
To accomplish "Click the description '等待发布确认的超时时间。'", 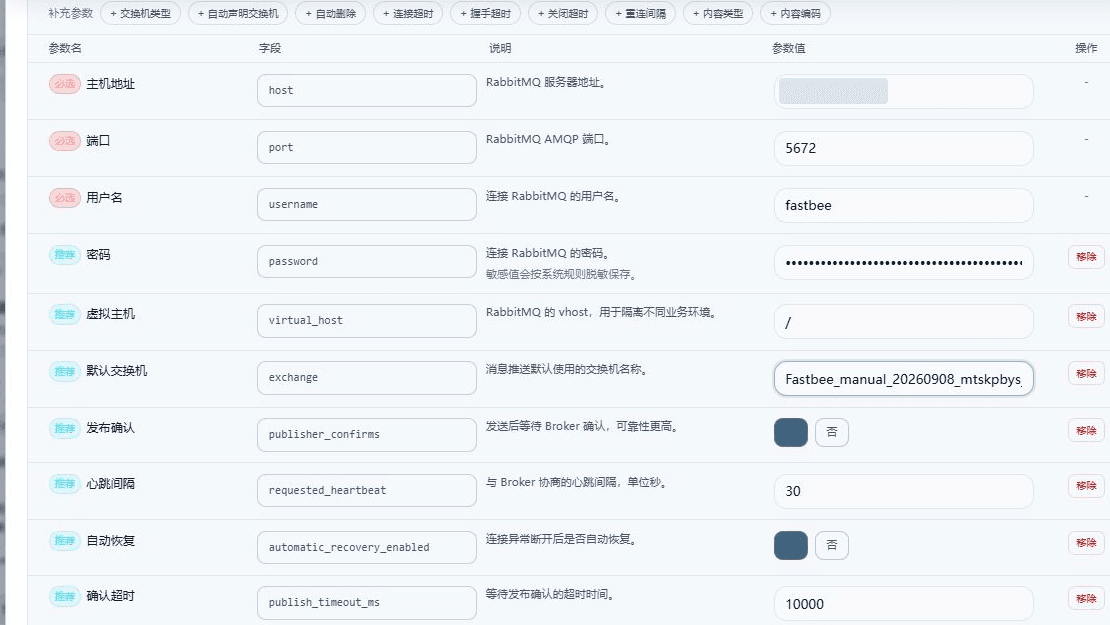I will (550, 594).
